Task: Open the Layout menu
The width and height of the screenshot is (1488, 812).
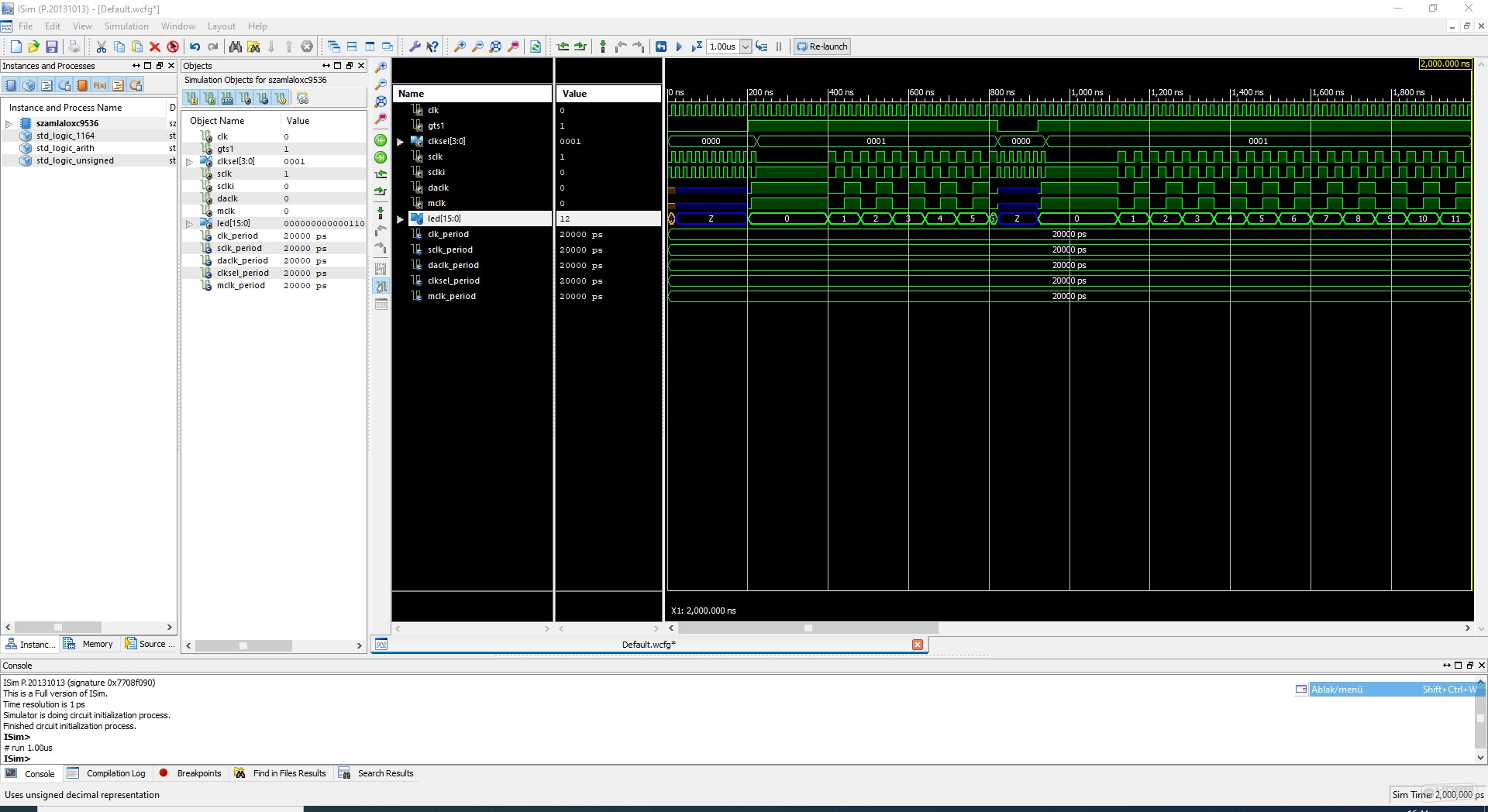Action: click(x=222, y=26)
